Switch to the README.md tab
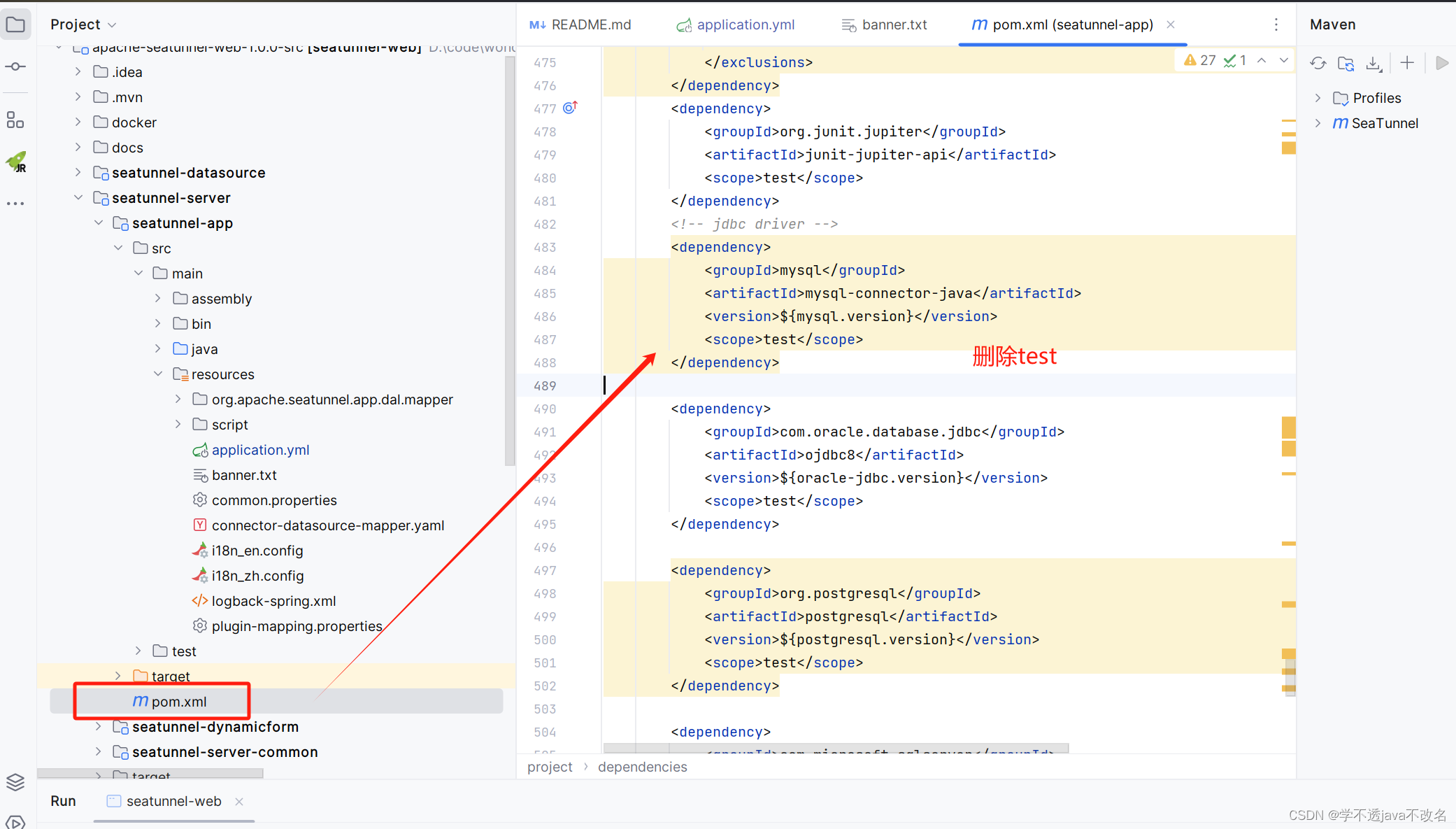The width and height of the screenshot is (1456, 829). (591, 24)
